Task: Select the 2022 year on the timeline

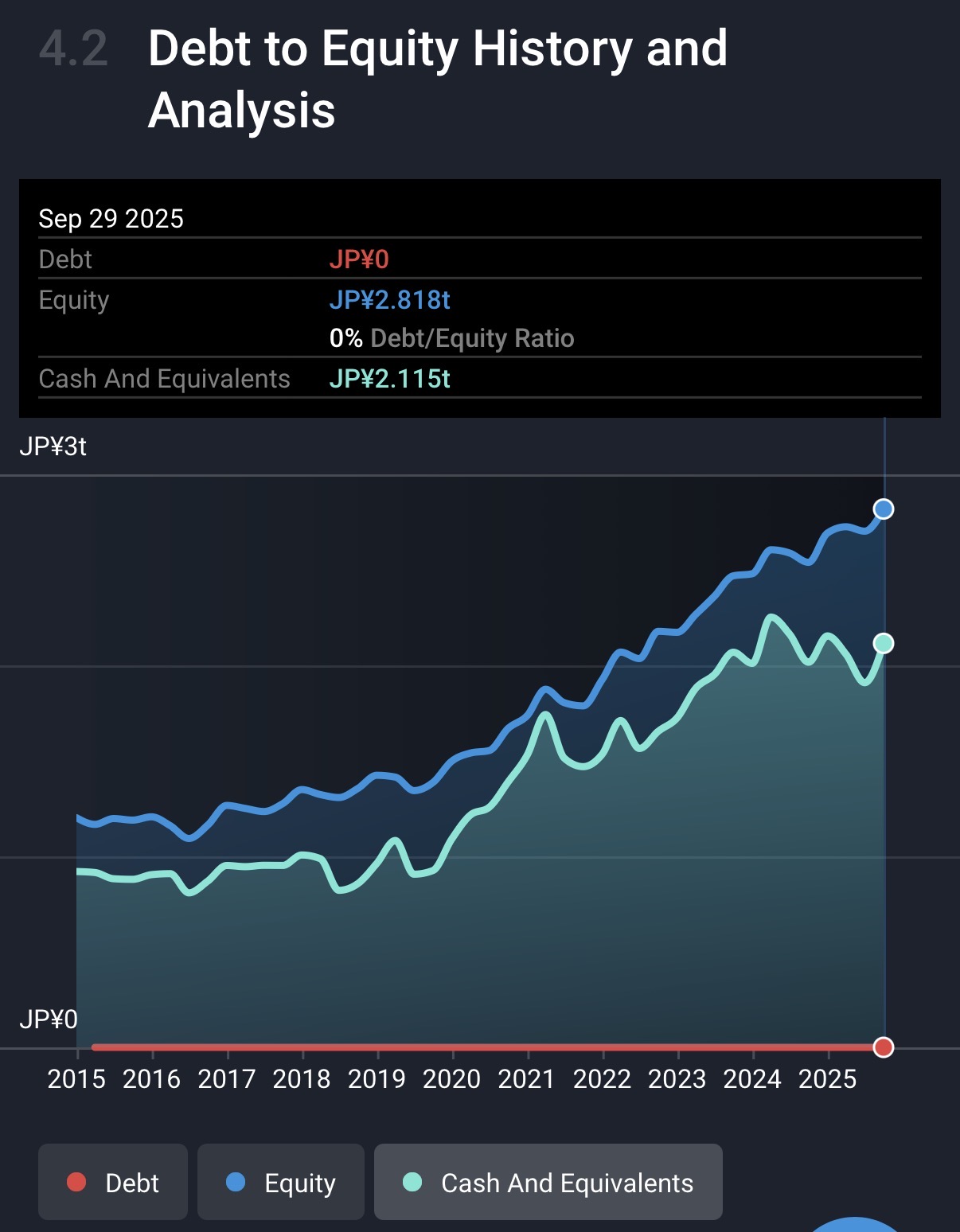Action: point(602,1079)
